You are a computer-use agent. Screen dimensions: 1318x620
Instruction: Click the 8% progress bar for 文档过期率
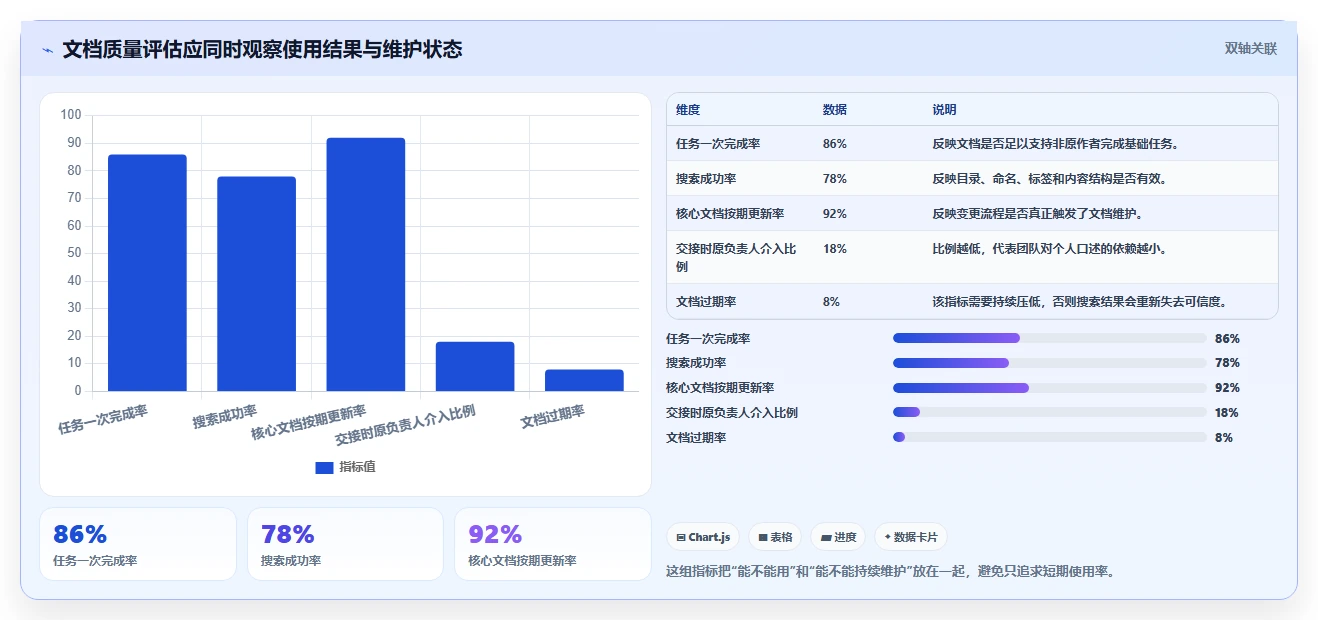pyautogui.click(x=1049, y=437)
